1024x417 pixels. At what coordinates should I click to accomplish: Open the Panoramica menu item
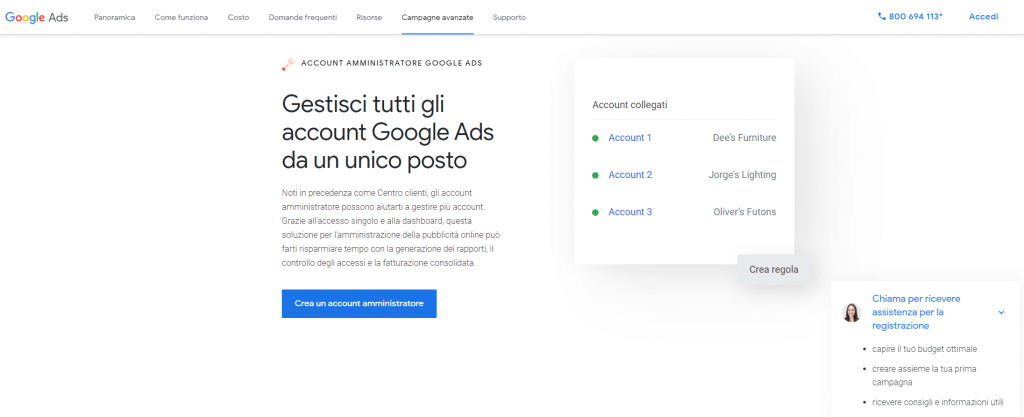pyautogui.click(x=114, y=18)
